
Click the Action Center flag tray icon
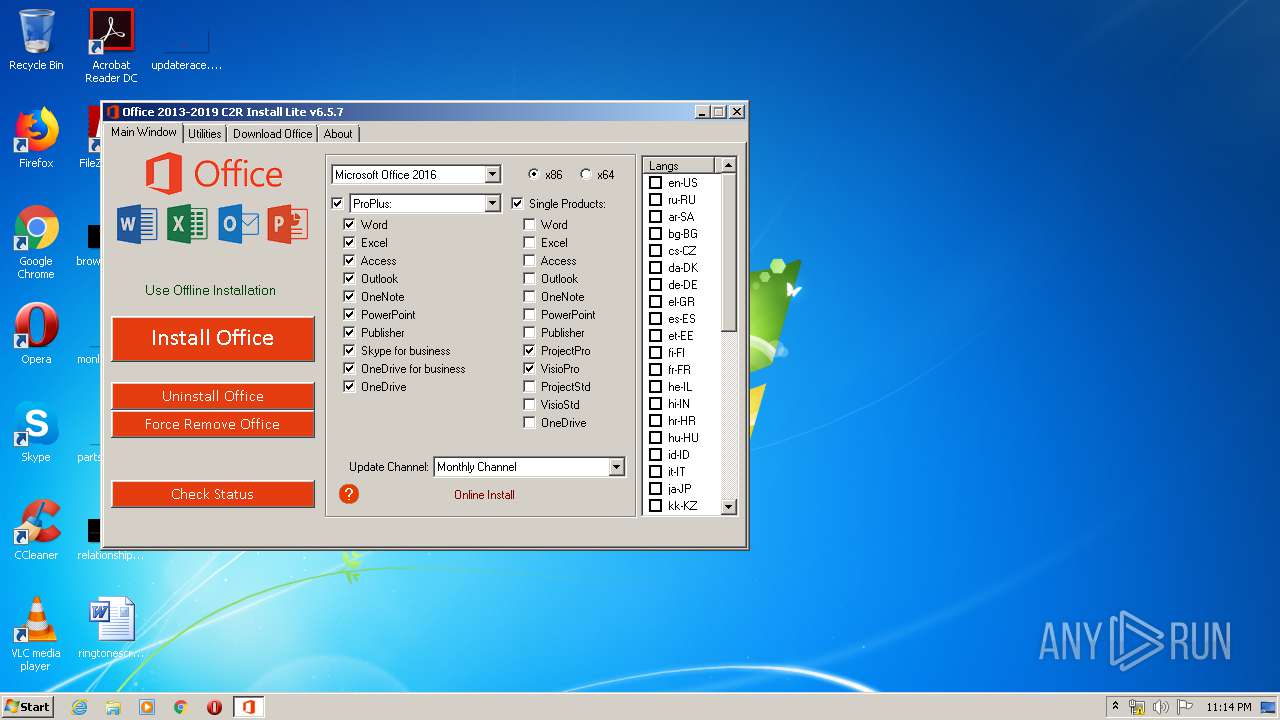click(x=1184, y=707)
